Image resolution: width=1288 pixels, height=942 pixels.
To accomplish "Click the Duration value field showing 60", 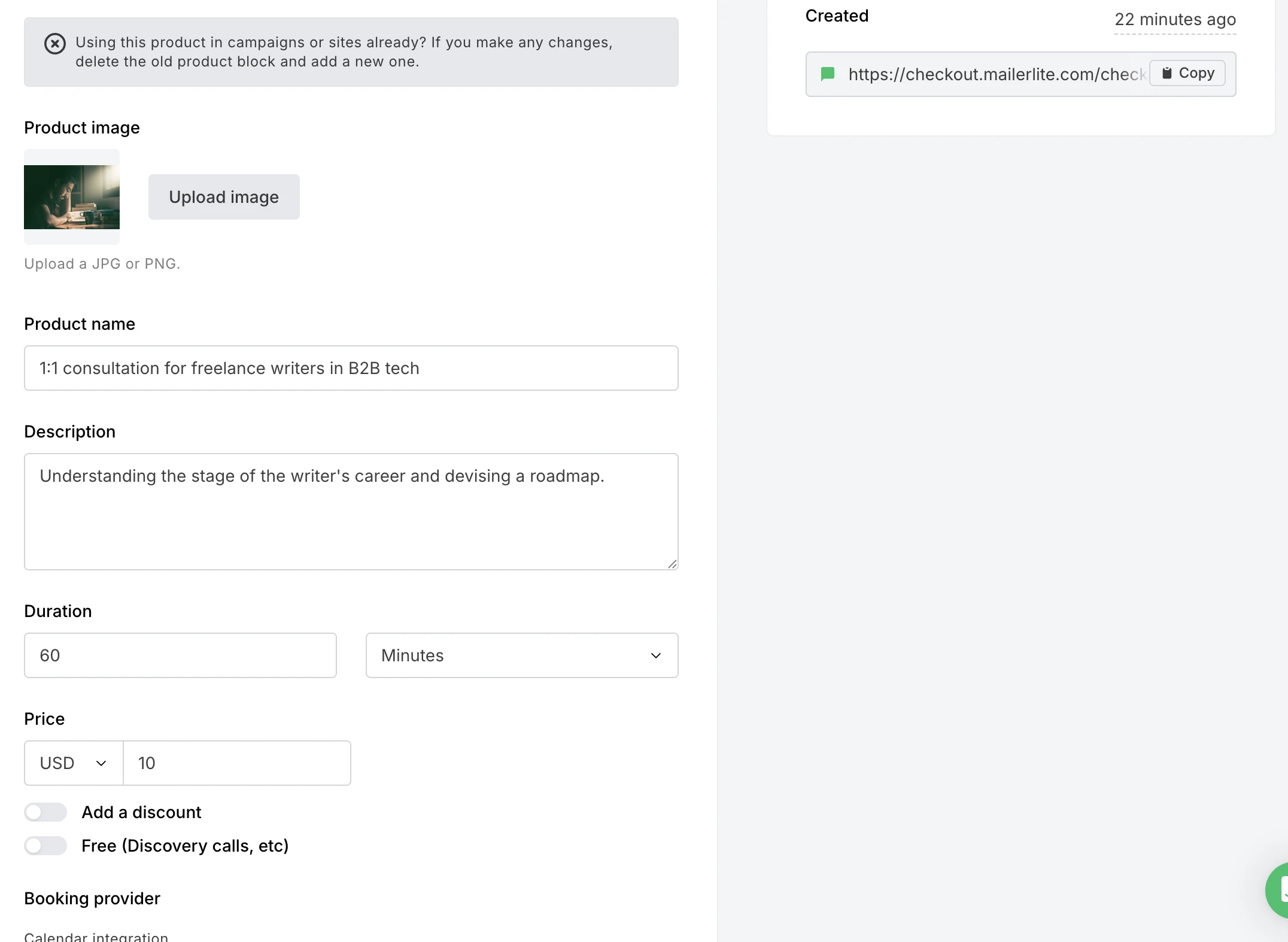I will (180, 655).
